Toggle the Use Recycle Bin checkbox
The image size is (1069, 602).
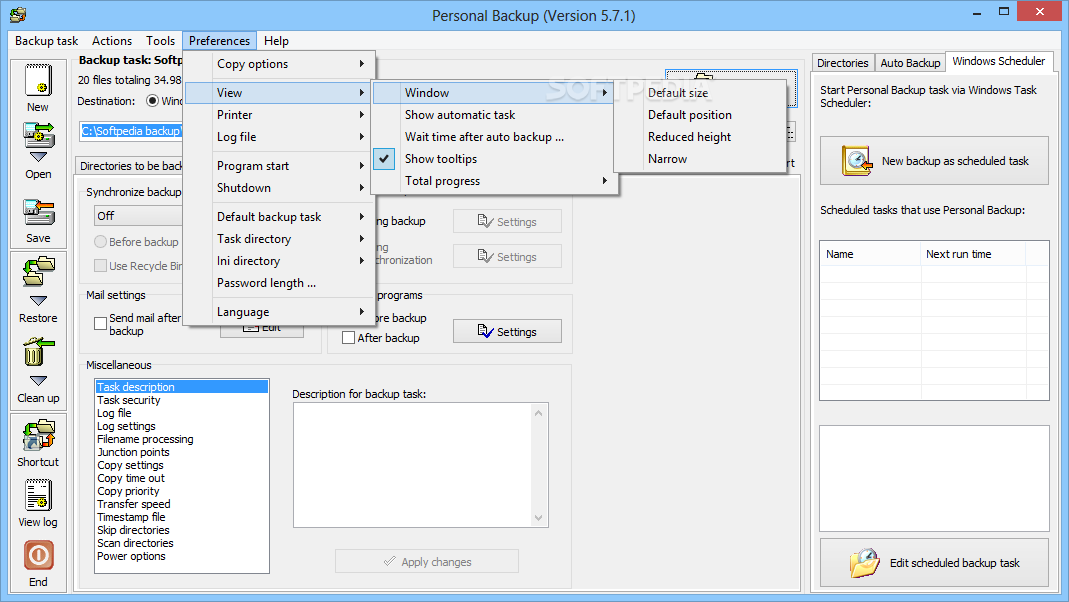pos(100,265)
